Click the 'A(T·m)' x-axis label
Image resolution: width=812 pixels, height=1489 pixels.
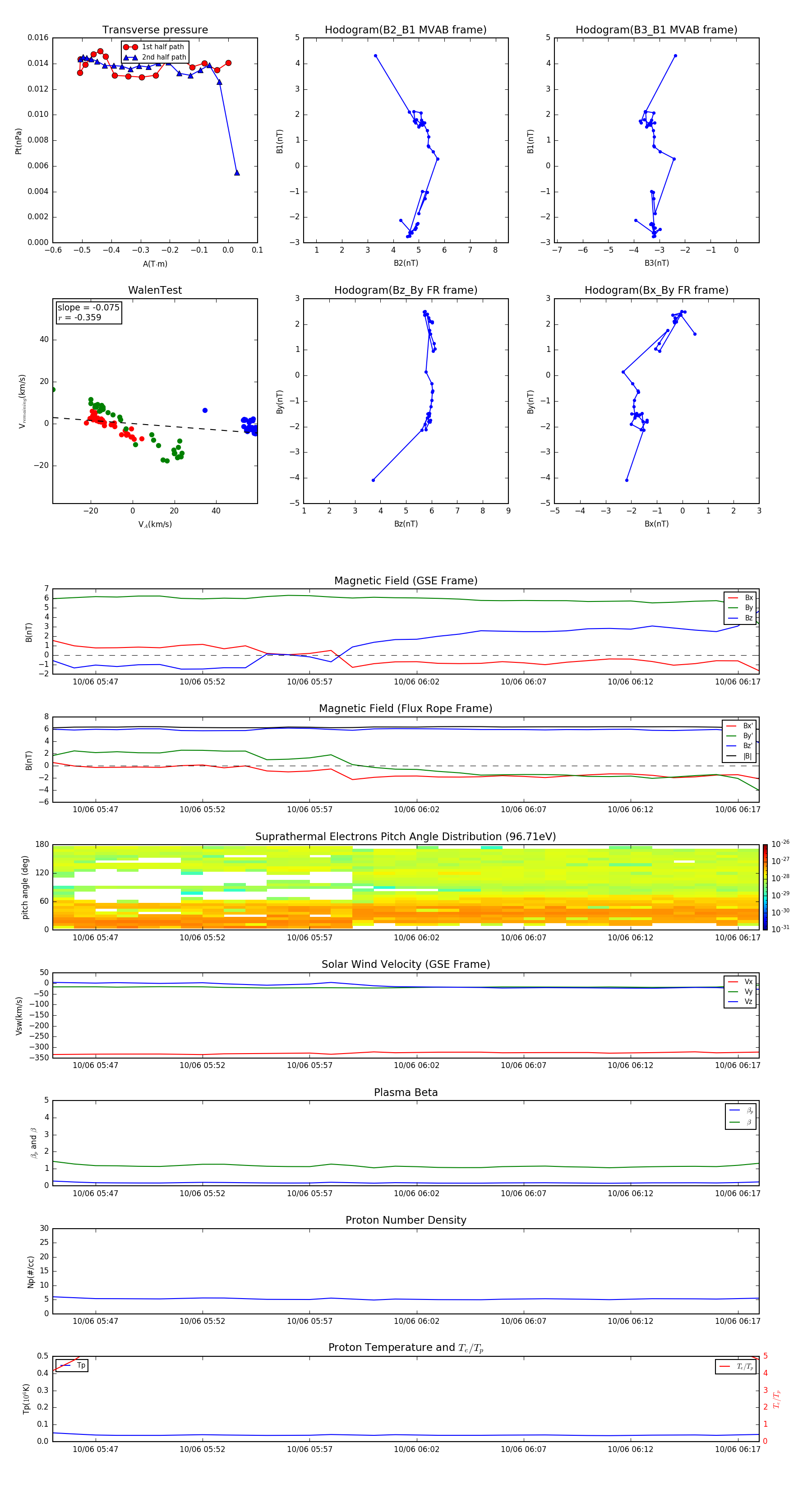pos(155,264)
